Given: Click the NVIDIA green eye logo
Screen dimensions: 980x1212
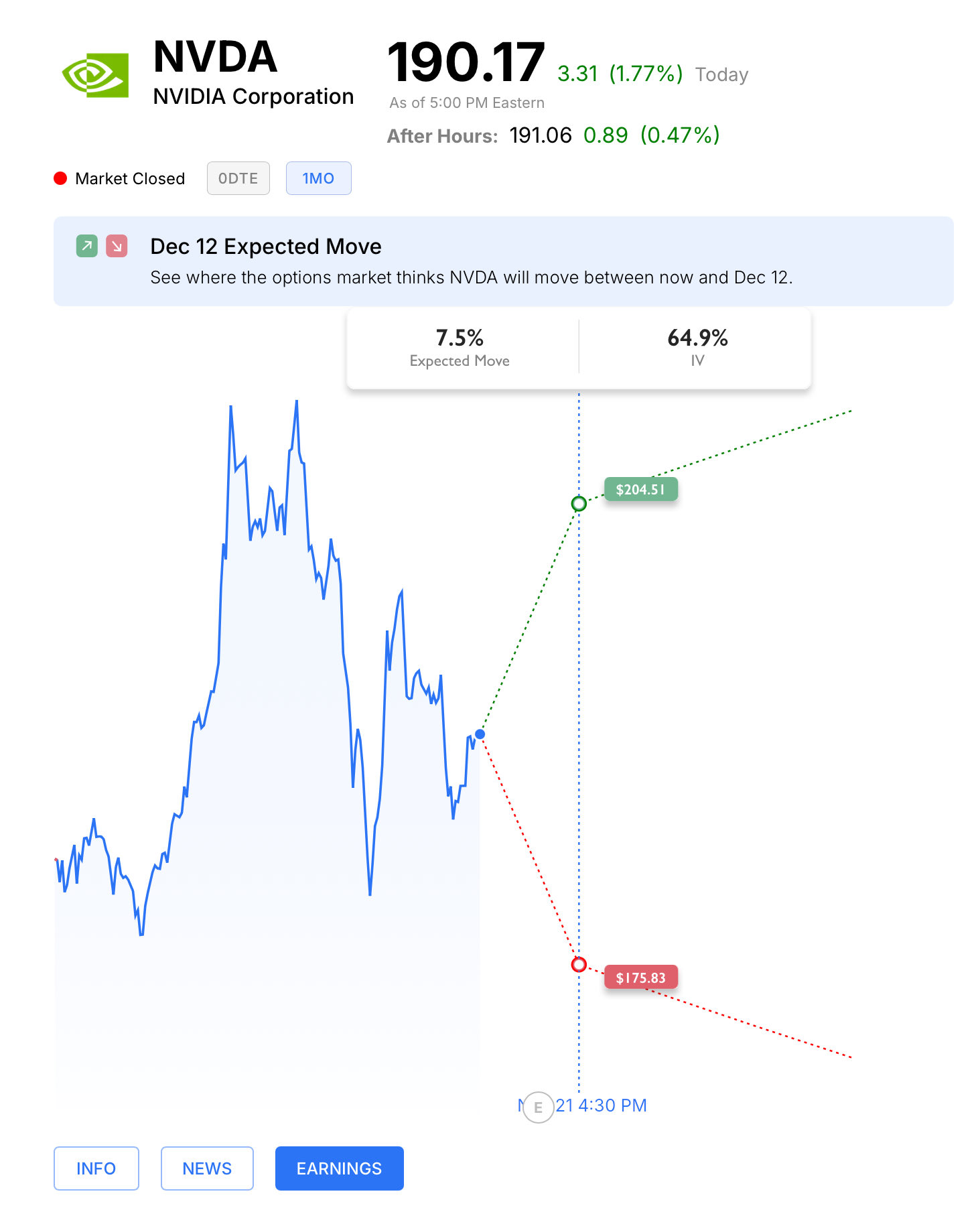Looking at the screenshot, I should 95,75.
